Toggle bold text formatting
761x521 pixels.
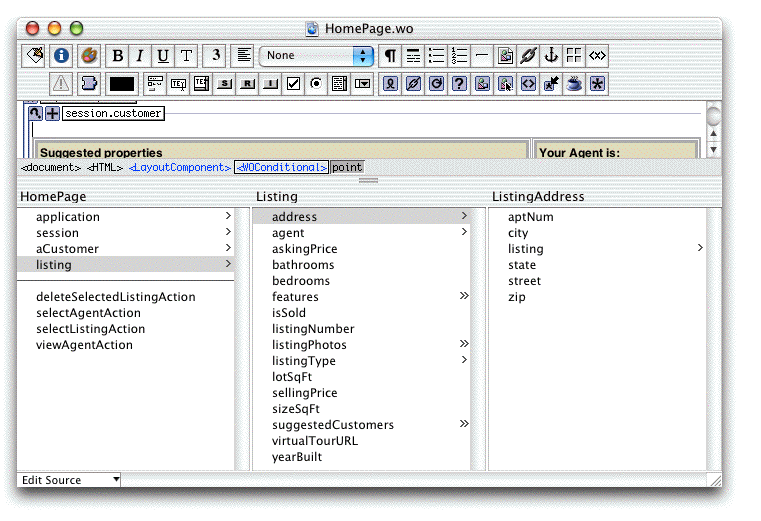point(118,56)
